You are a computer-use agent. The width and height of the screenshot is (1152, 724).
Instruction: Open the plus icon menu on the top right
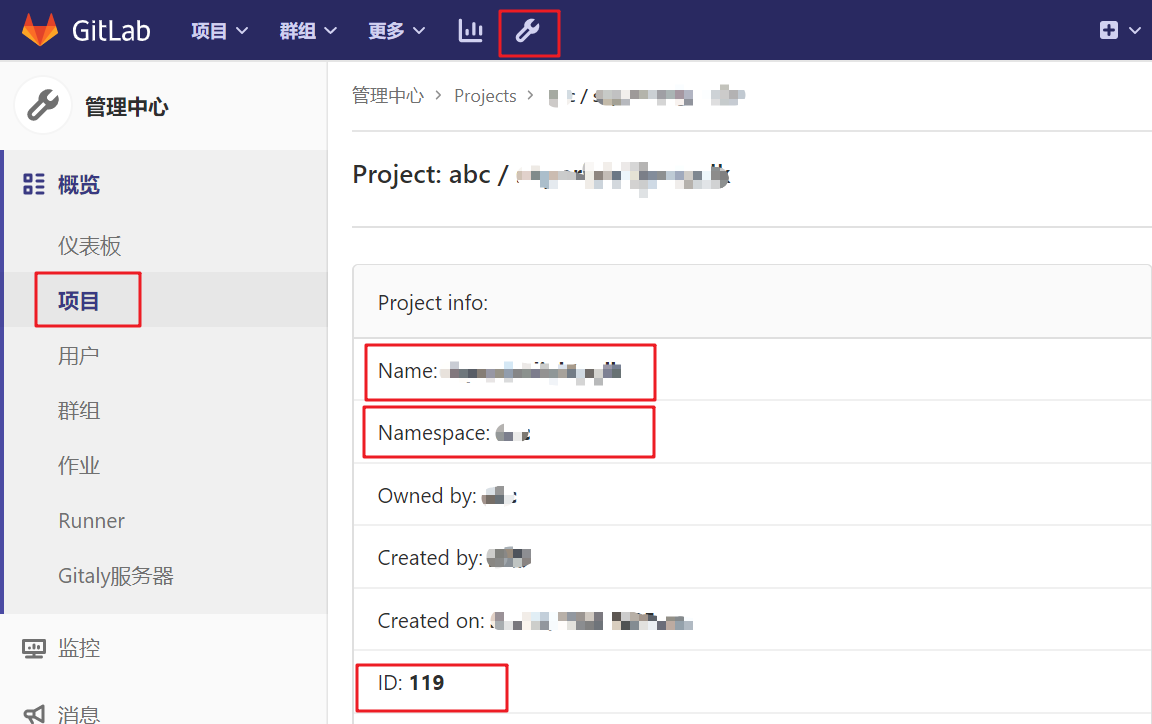tap(1110, 30)
